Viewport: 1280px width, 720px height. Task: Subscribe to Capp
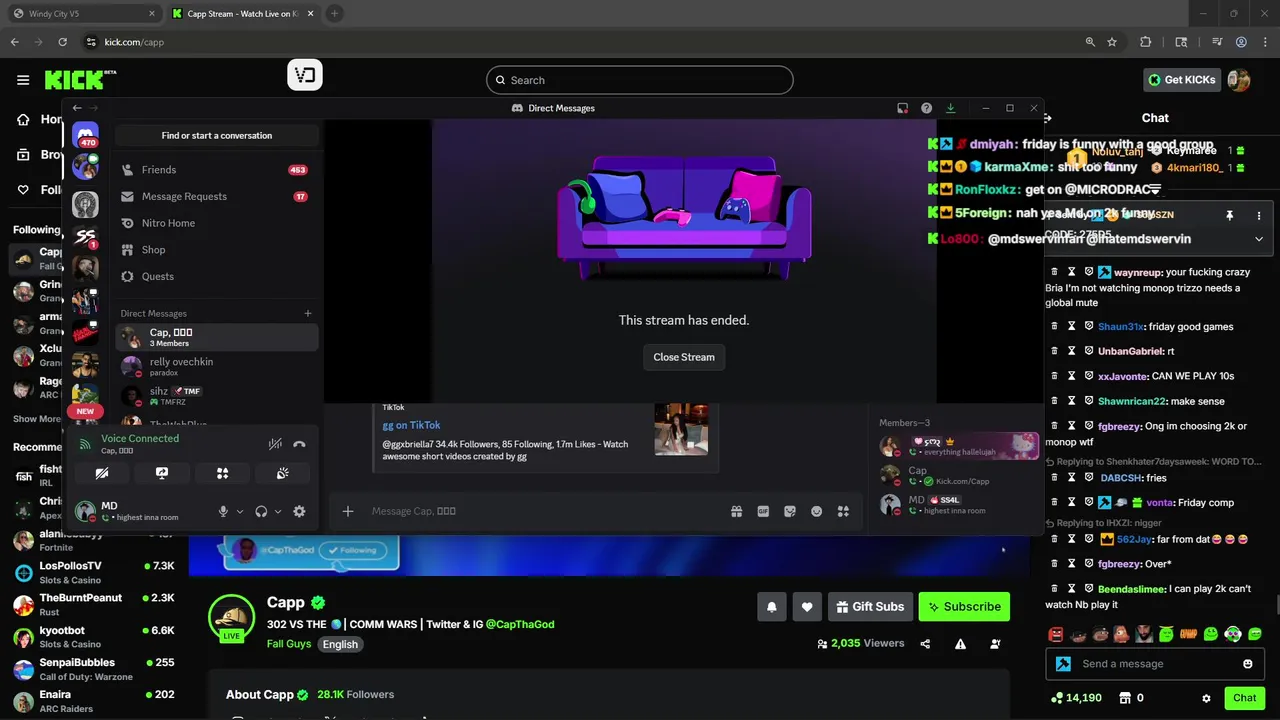pos(965,606)
